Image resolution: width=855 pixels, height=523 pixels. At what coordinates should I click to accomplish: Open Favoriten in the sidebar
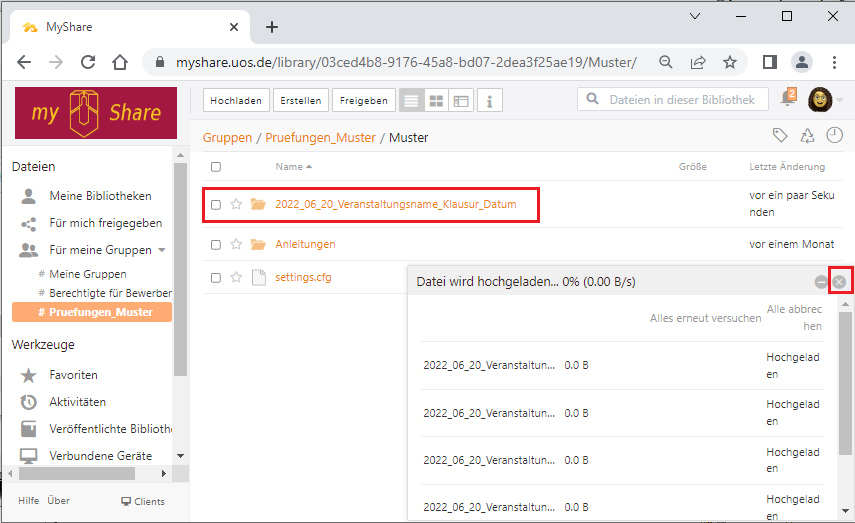(73, 375)
